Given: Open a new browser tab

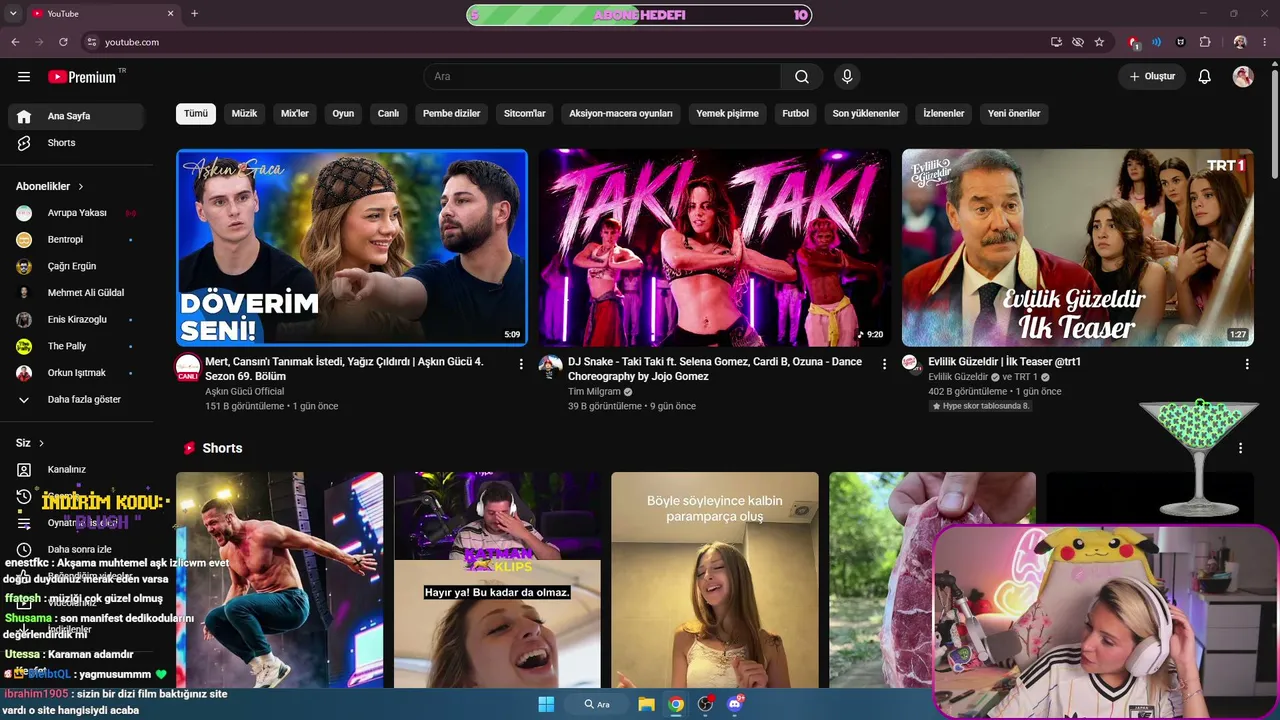Looking at the screenshot, I should 195,14.
